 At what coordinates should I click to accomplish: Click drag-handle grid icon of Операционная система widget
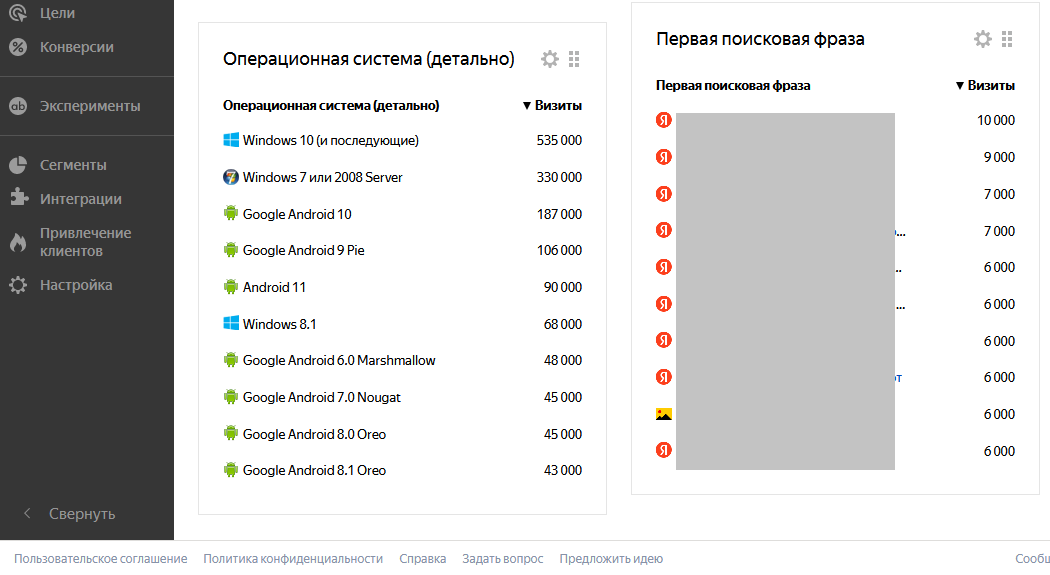coord(574,59)
